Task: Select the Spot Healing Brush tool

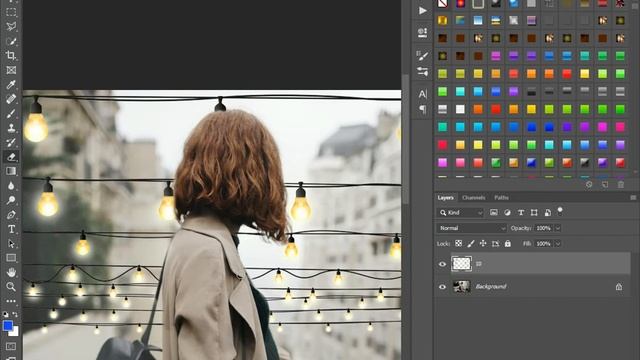Action: point(11,99)
